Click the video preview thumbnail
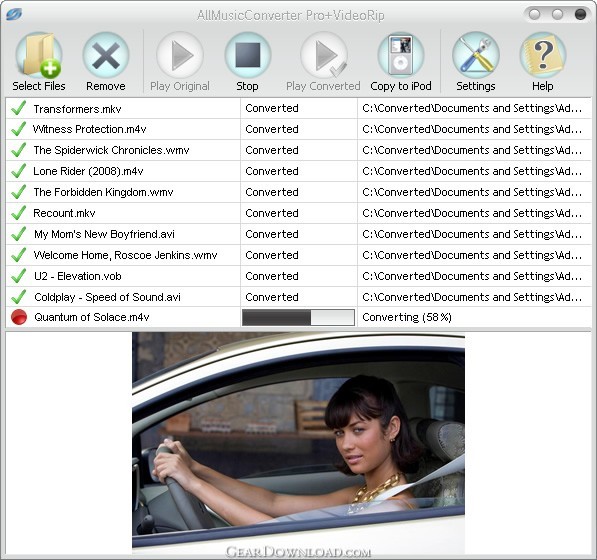597x560 pixels. [x=298, y=443]
